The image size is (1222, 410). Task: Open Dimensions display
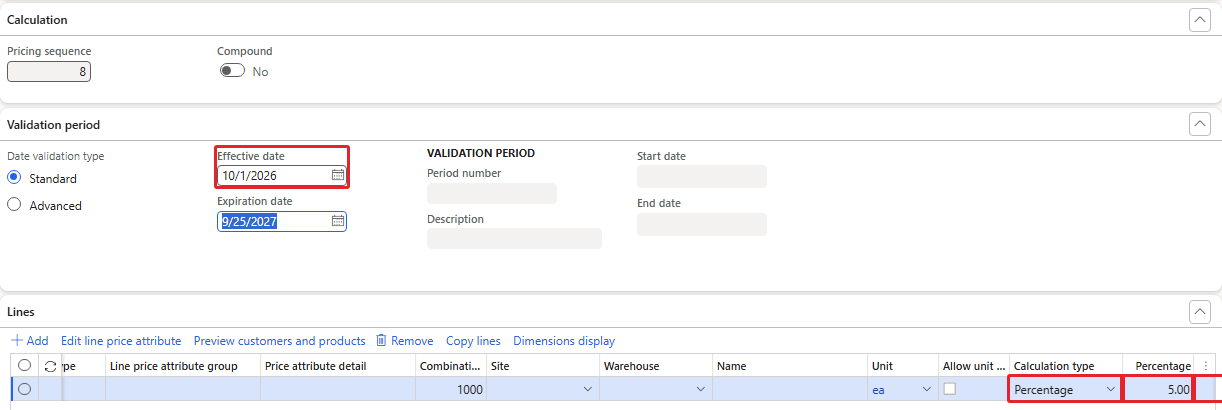coord(564,341)
